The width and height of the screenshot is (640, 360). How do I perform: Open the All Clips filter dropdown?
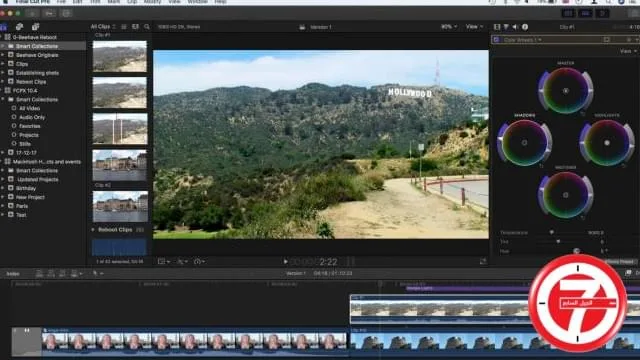(103, 27)
